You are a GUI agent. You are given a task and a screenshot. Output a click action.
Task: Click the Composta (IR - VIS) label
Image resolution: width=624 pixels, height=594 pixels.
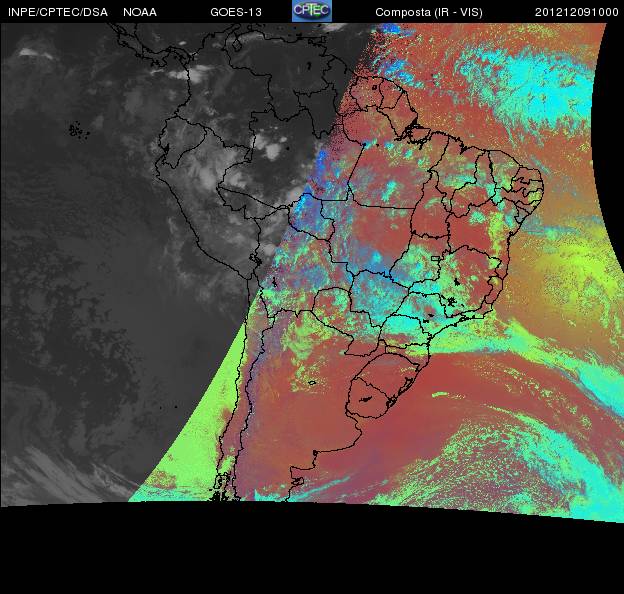tap(429, 12)
